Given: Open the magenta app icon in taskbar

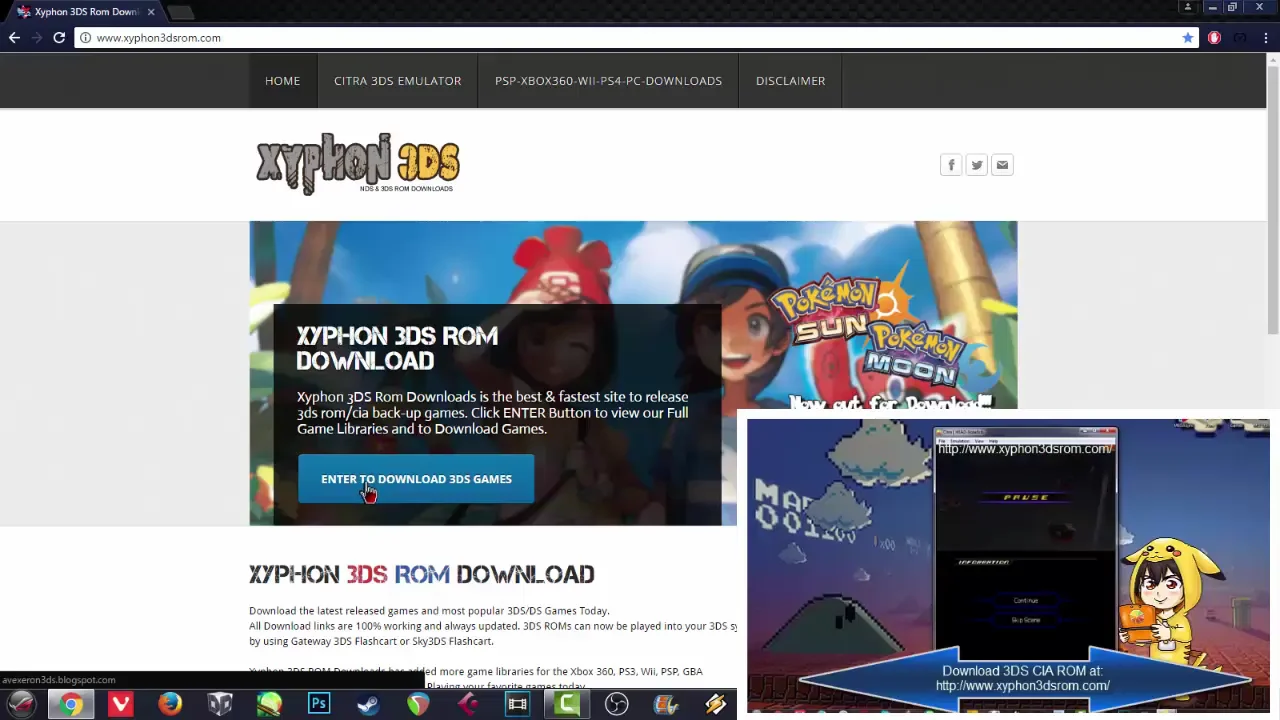Looking at the screenshot, I should pyautogui.click(x=467, y=704).
